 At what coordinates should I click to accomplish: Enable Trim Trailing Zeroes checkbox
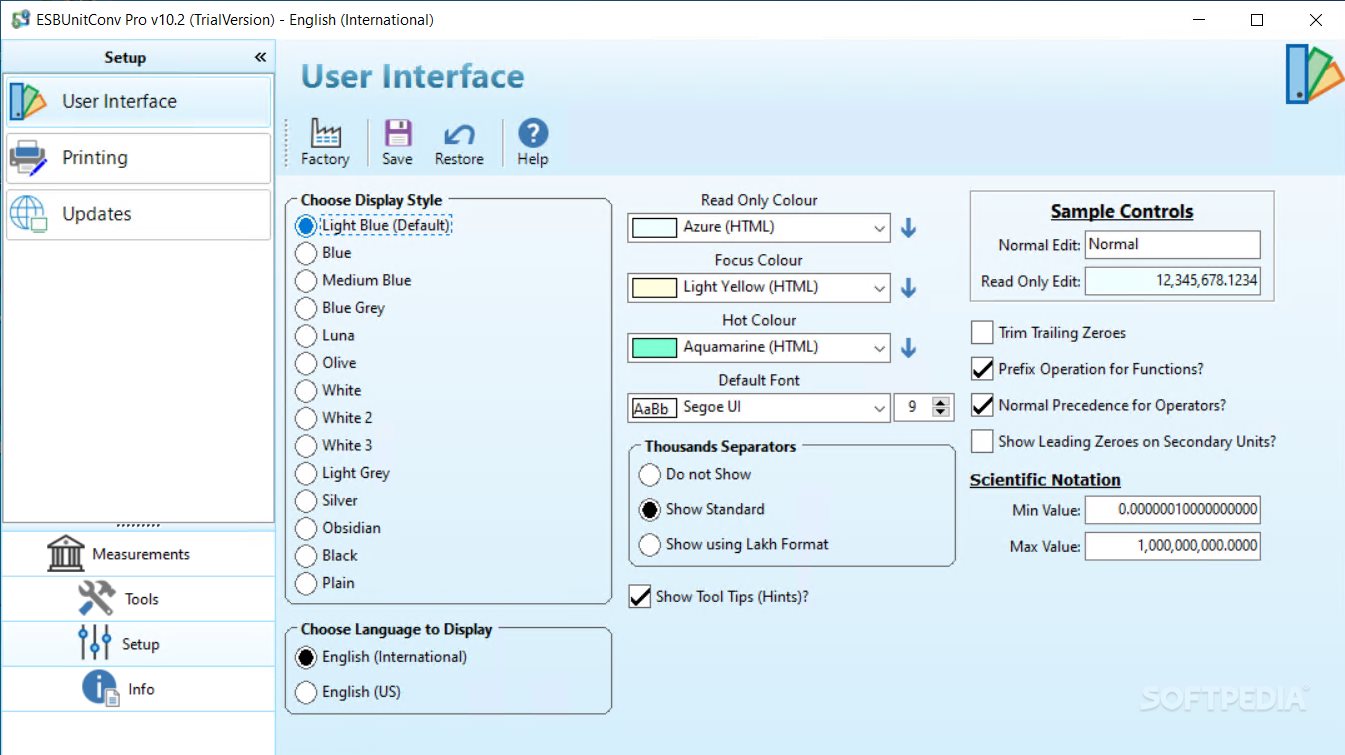pyautogui.click(x=982, y=333)
